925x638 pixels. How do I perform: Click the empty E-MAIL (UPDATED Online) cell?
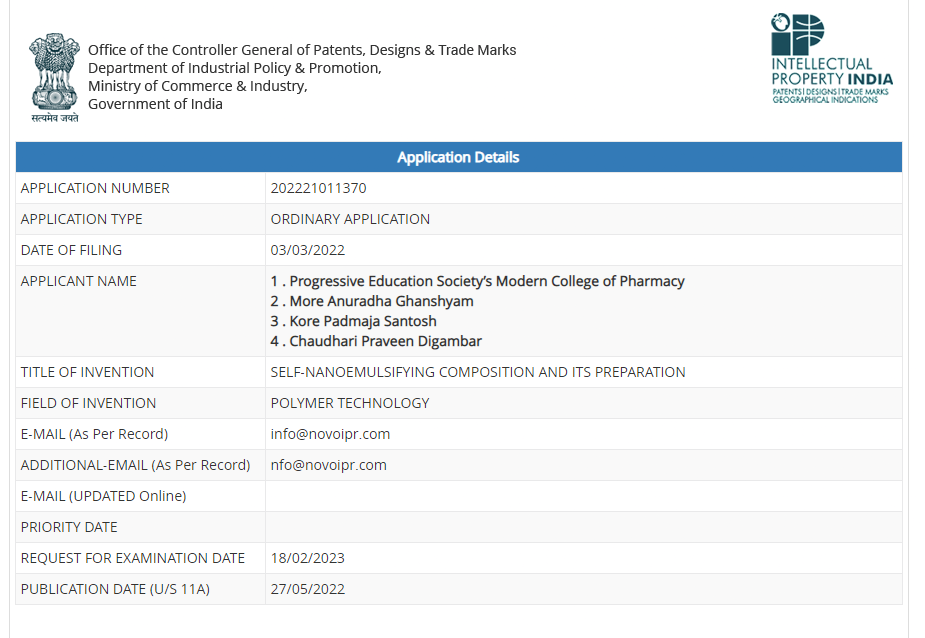click(583, 496)
